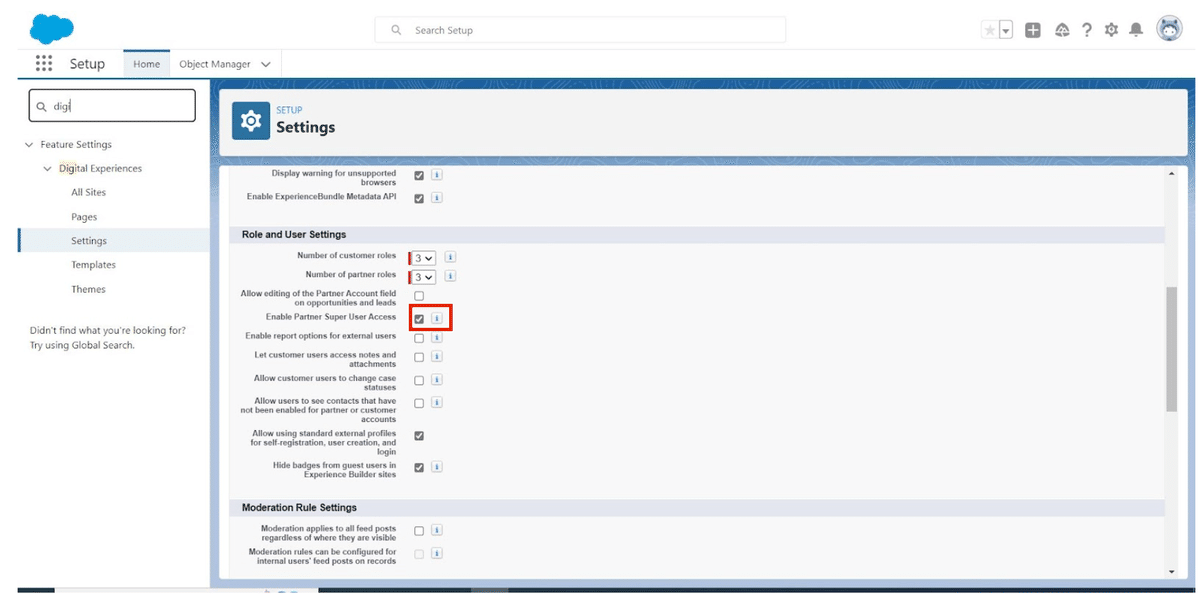Open Number of partner roles dropdown
Screen dimensions: 1200x594
(x=423, y=275)
